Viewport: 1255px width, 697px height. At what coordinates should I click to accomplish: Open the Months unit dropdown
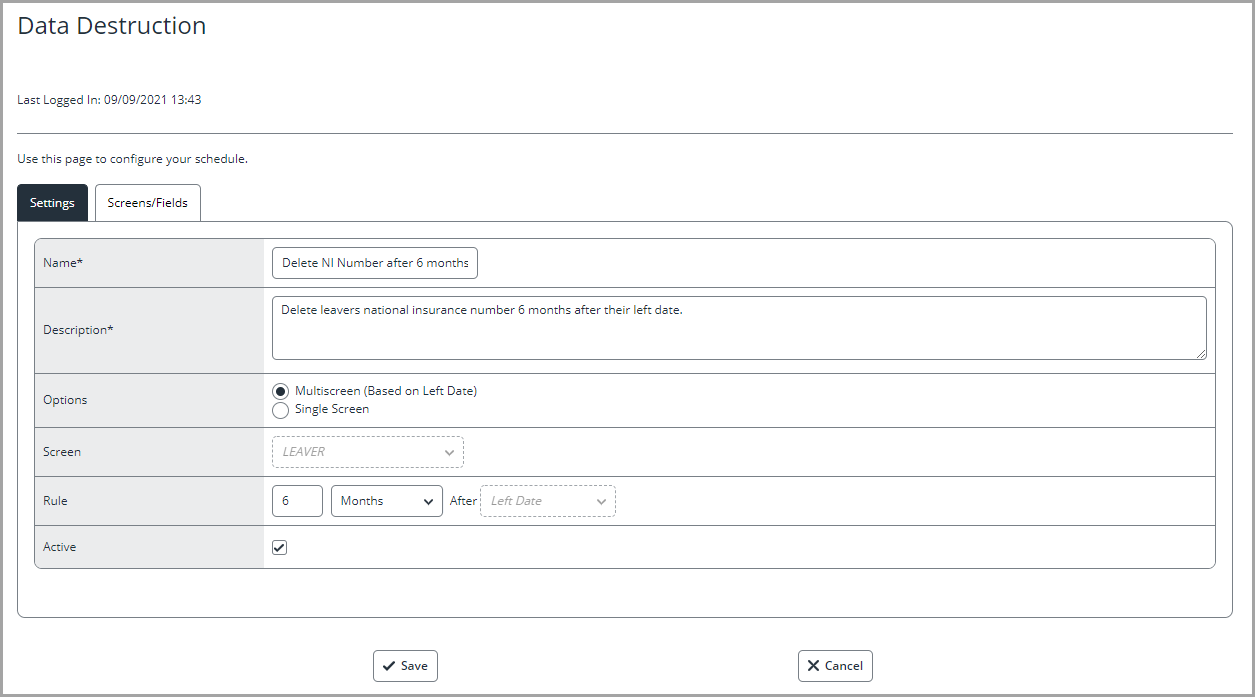387,501
